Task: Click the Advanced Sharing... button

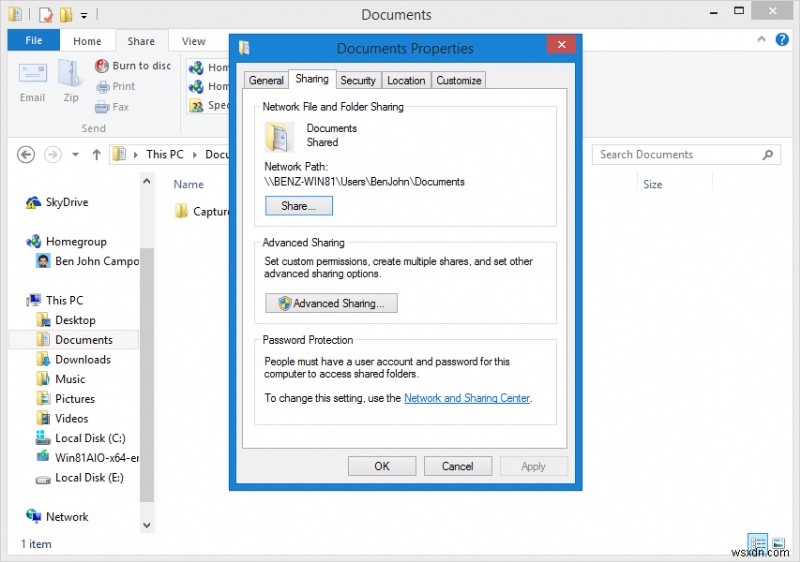Action: point(331,303)
